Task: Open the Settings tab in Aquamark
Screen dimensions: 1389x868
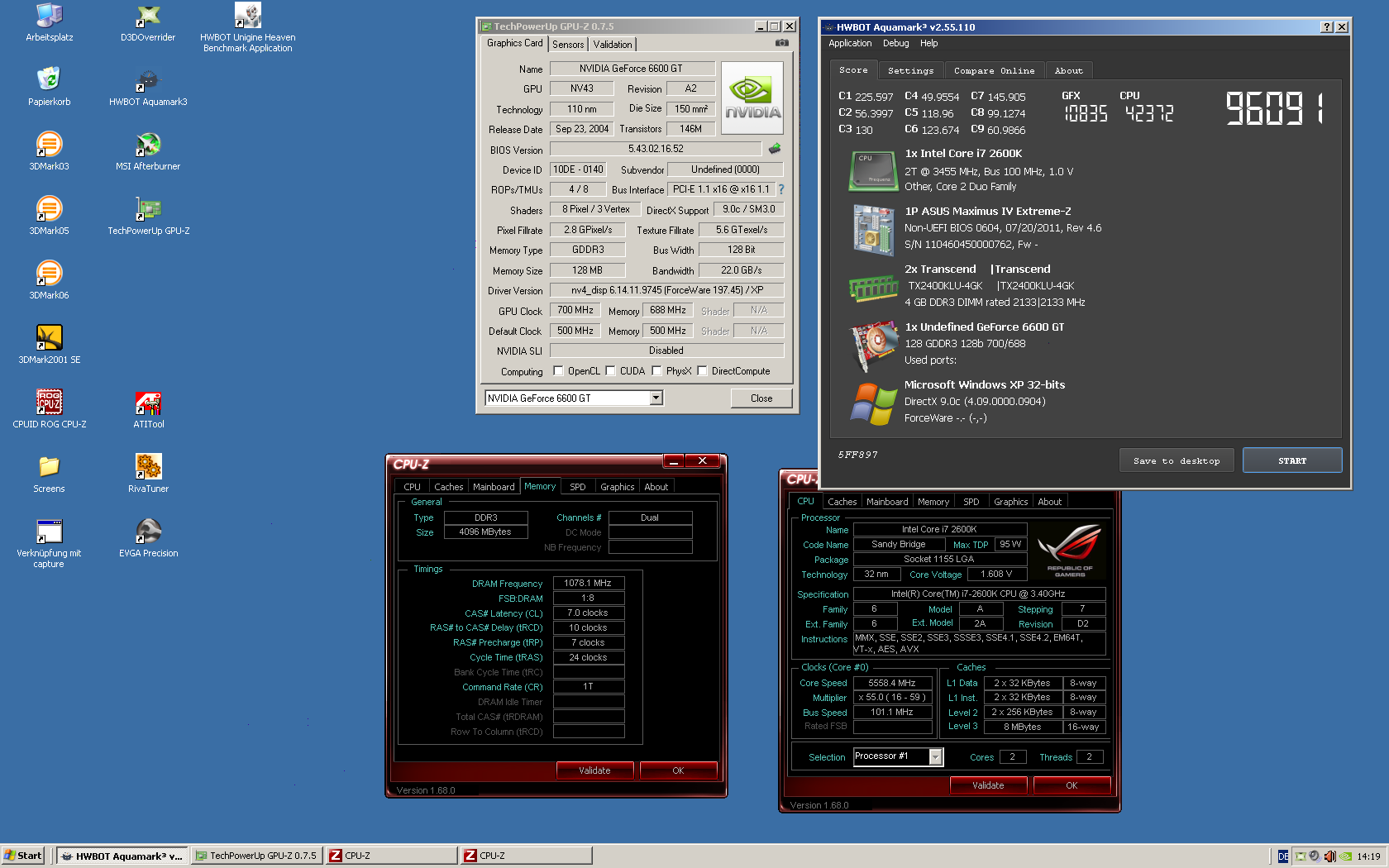Action: 910,71
